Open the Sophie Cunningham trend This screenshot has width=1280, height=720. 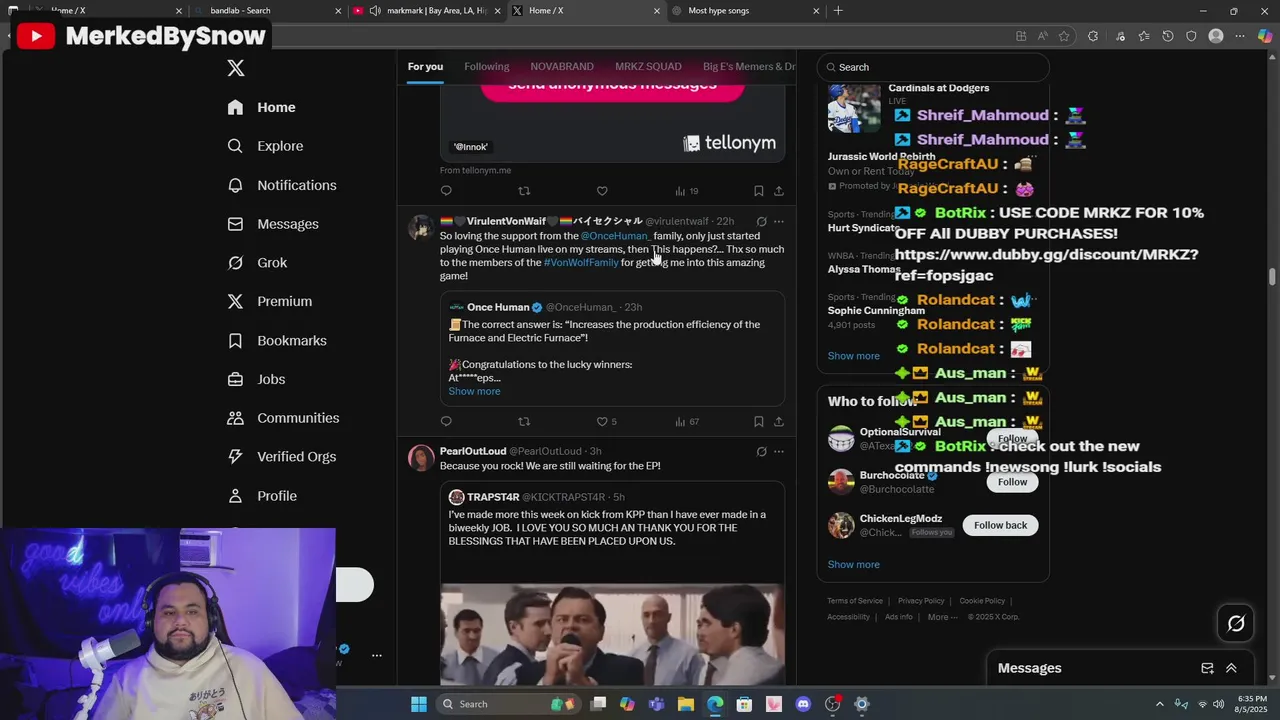[876, 311]
